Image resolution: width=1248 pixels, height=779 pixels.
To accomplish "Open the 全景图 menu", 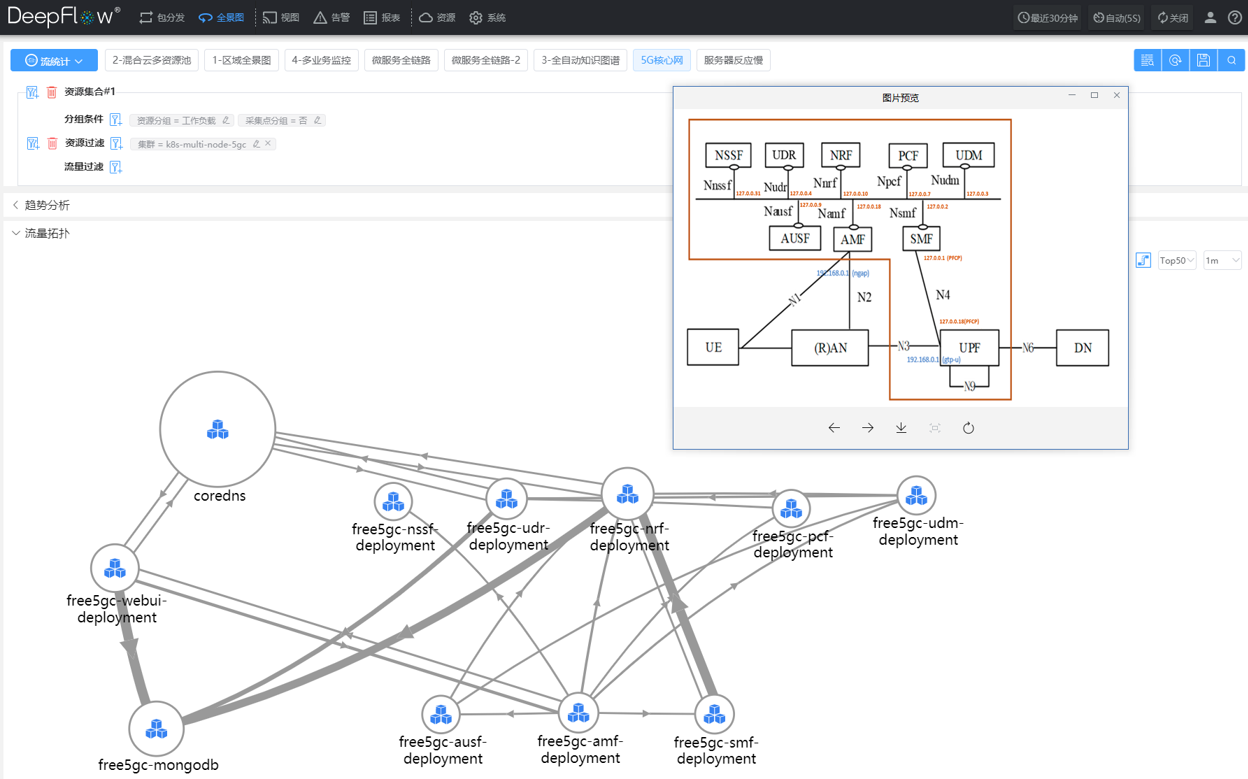I will (221, 18).
